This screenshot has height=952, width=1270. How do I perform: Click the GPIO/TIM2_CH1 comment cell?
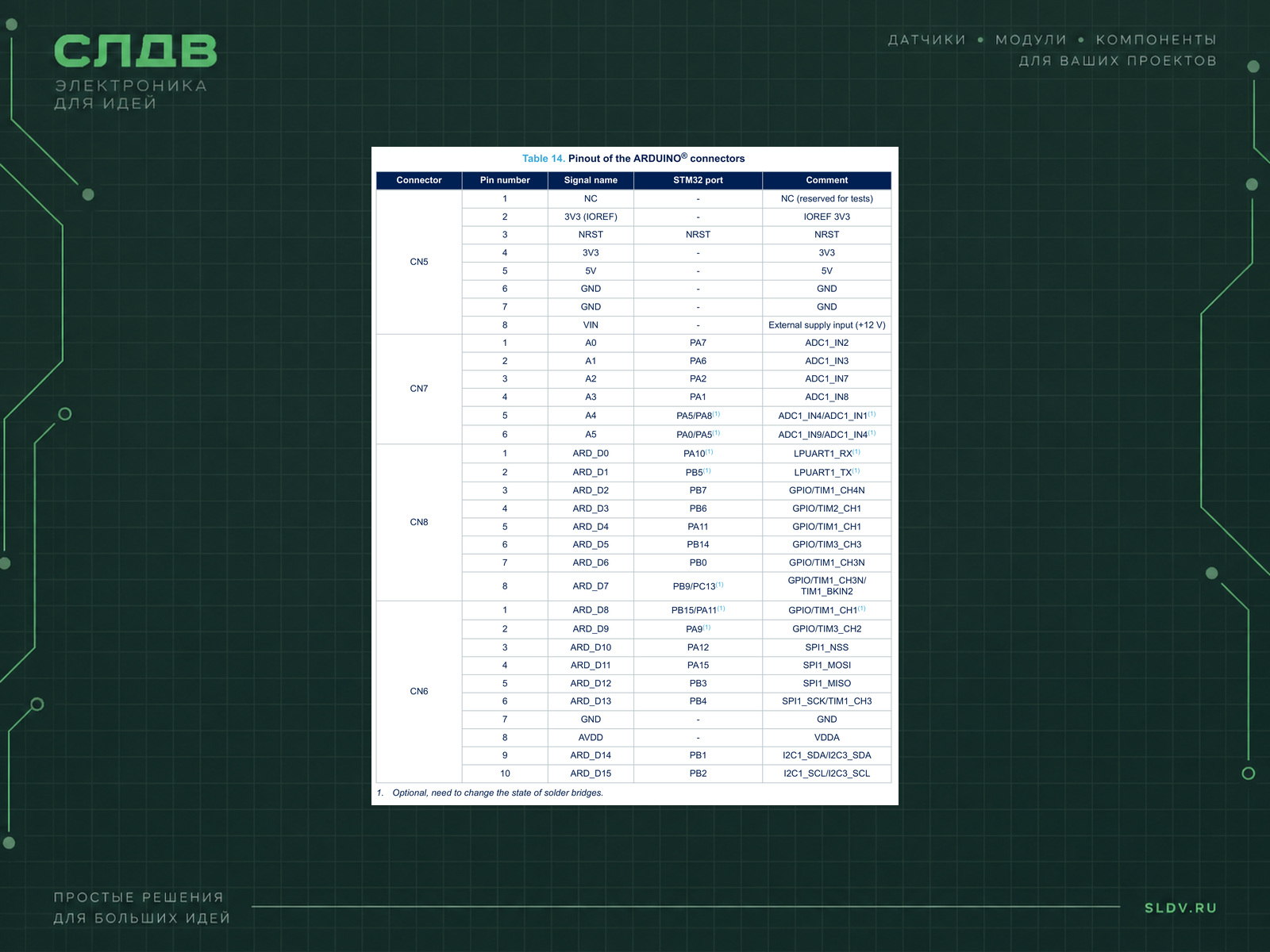click(x=827, y=509)
